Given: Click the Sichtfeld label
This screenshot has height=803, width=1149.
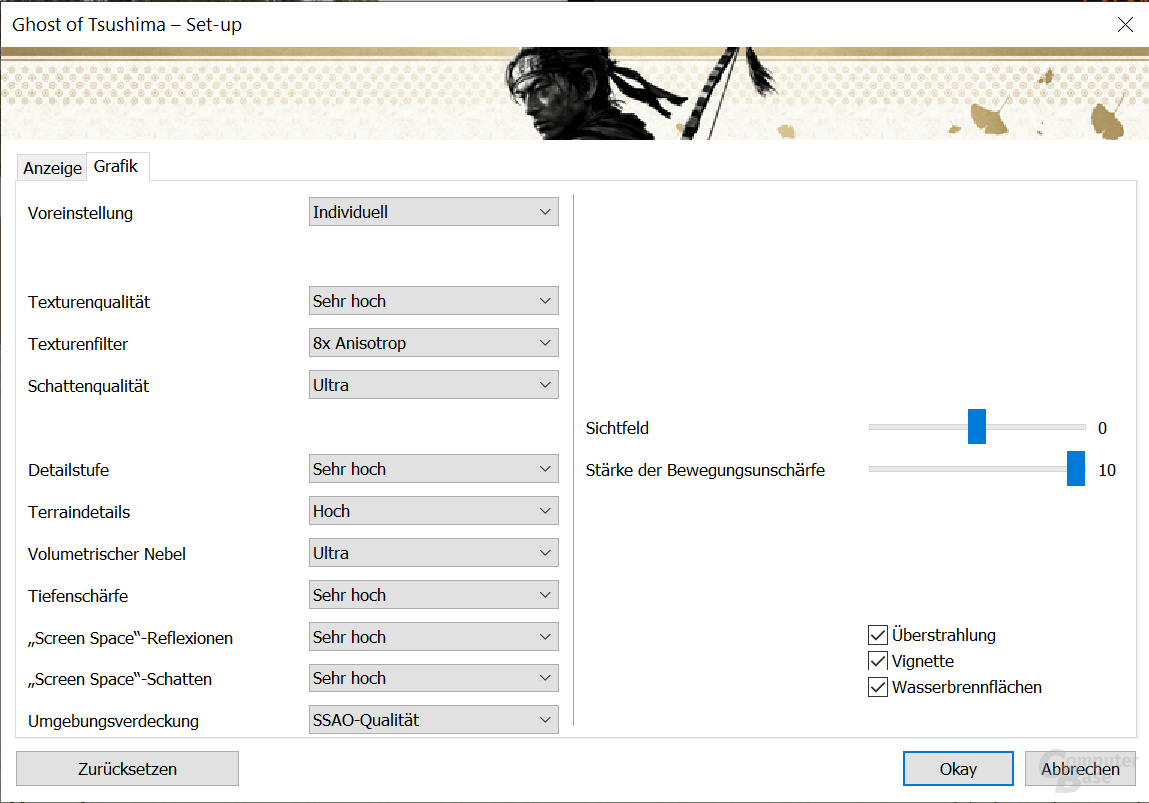Looking at the screenshot, I should [617, 429].
